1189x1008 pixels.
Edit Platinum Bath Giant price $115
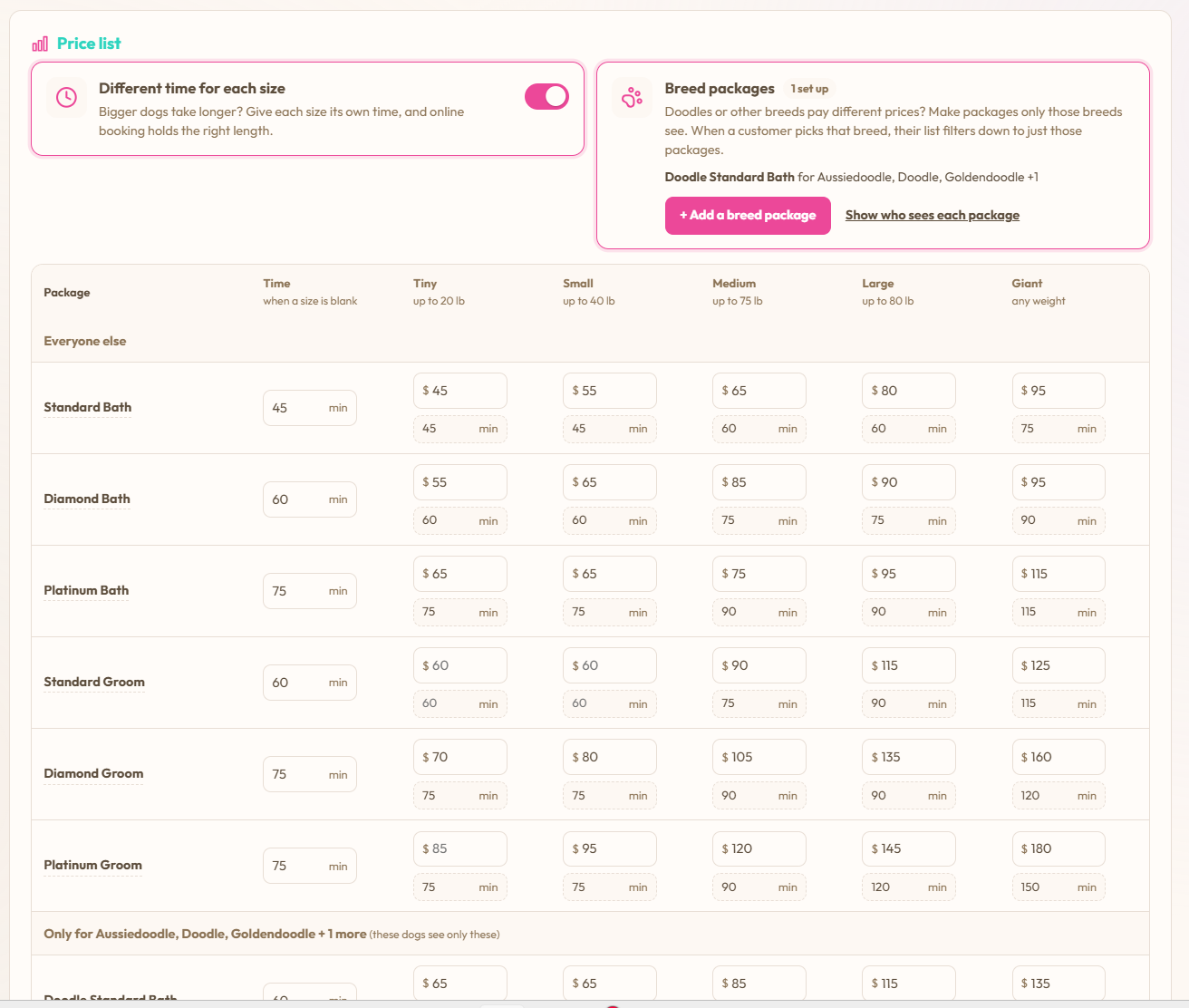(x=1058, y=574)
